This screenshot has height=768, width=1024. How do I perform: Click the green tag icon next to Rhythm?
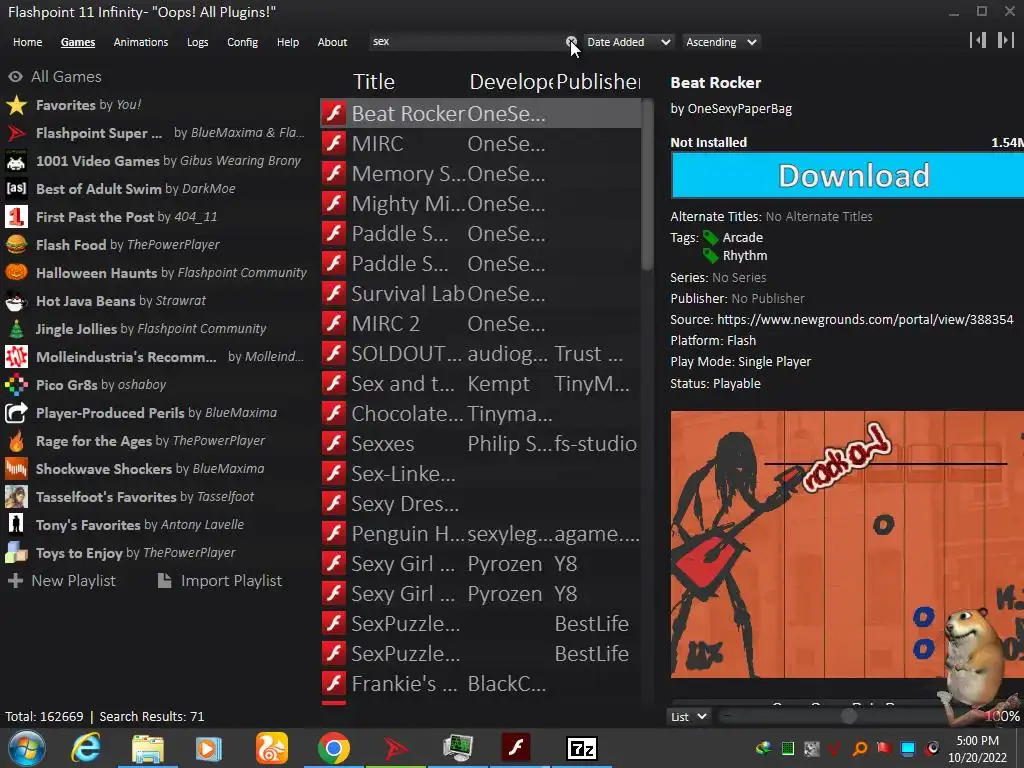point(711,256)
